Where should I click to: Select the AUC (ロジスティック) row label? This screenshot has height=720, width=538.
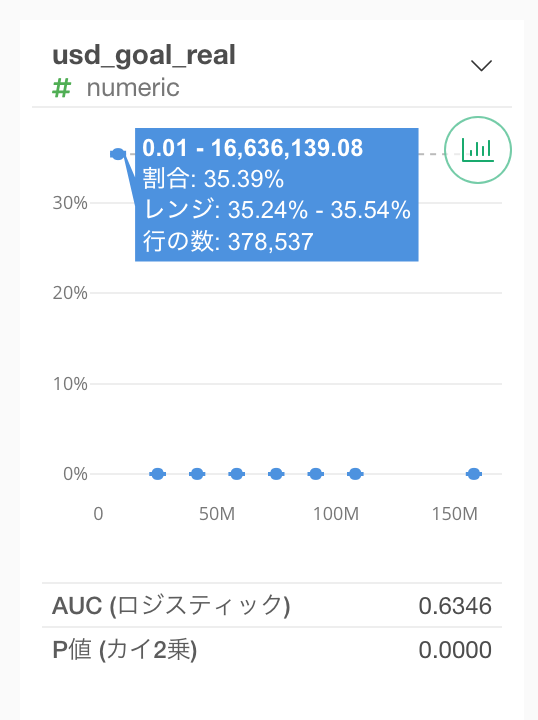click(x=171, y=606)
